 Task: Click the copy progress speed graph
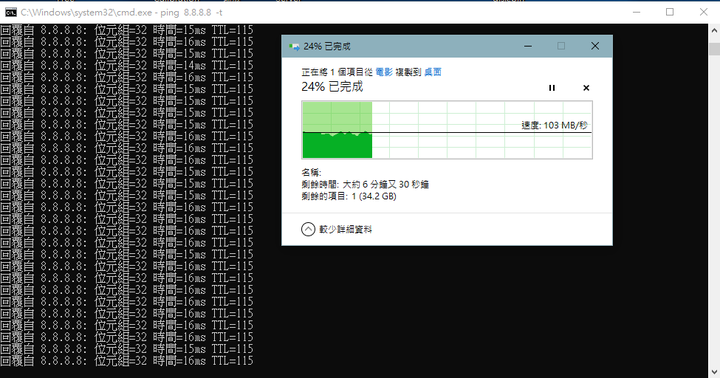coord(447,130)
